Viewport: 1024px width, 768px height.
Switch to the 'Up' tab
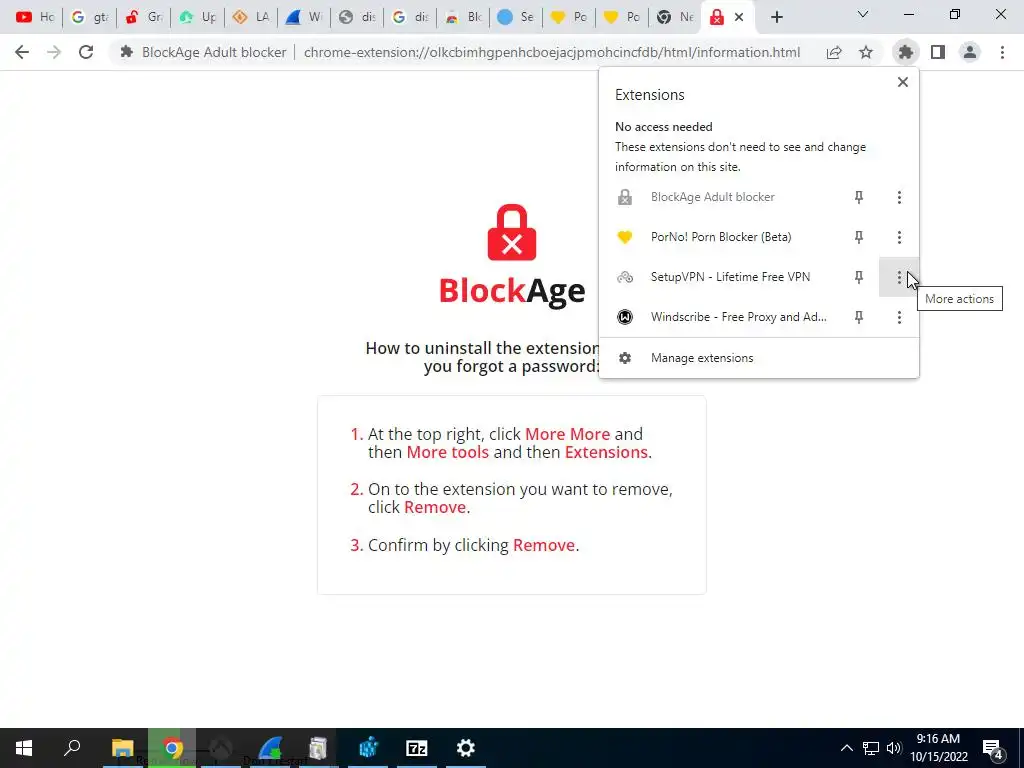[x=197, y=17]
